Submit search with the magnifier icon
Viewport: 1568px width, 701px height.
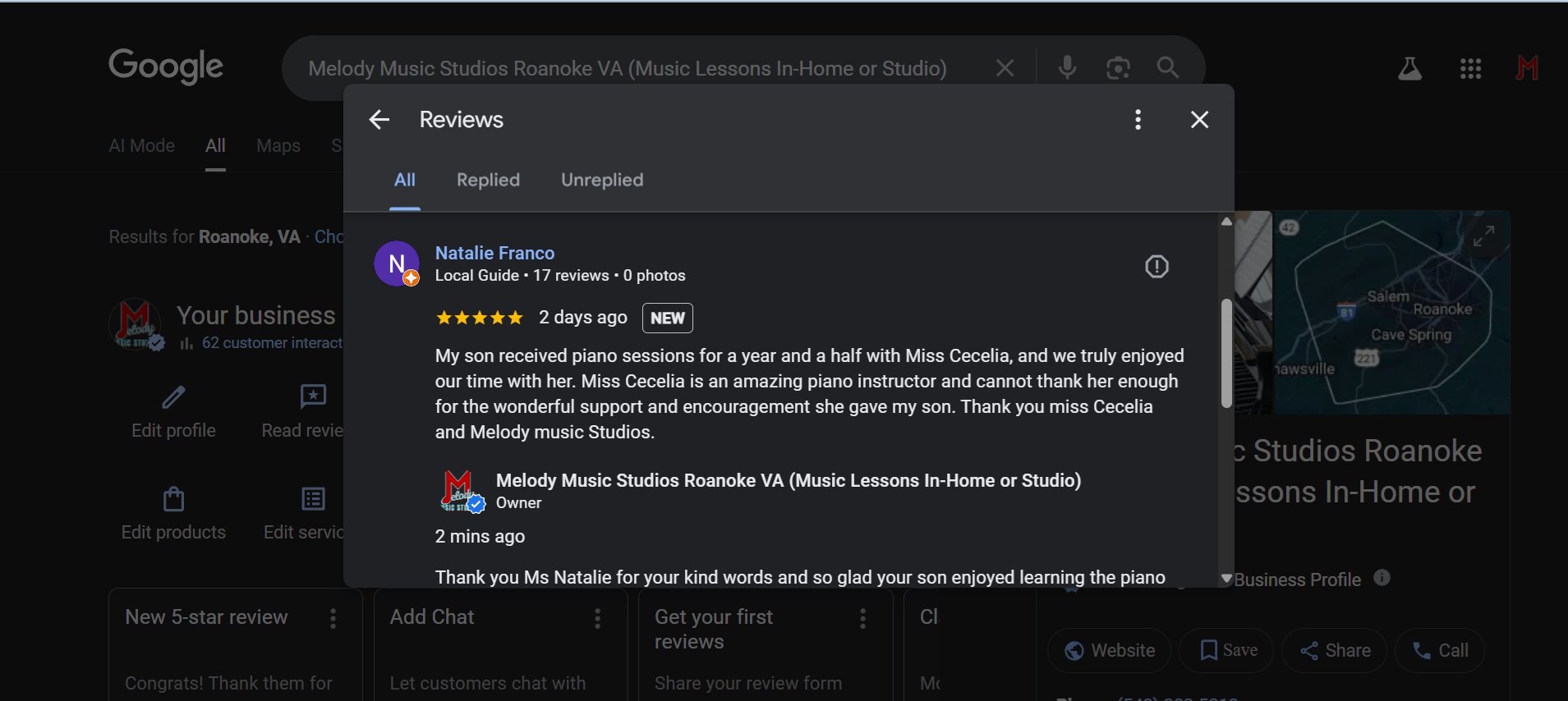point(1168,67)
